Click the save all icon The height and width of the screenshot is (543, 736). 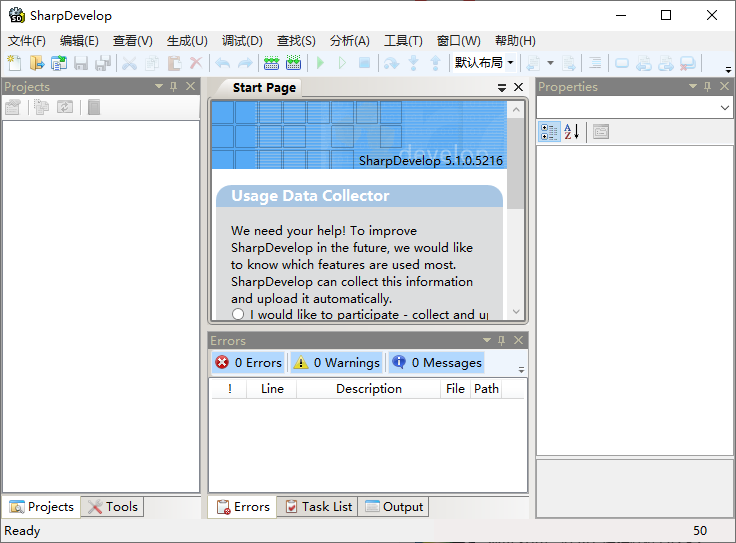tap(103, 62)
